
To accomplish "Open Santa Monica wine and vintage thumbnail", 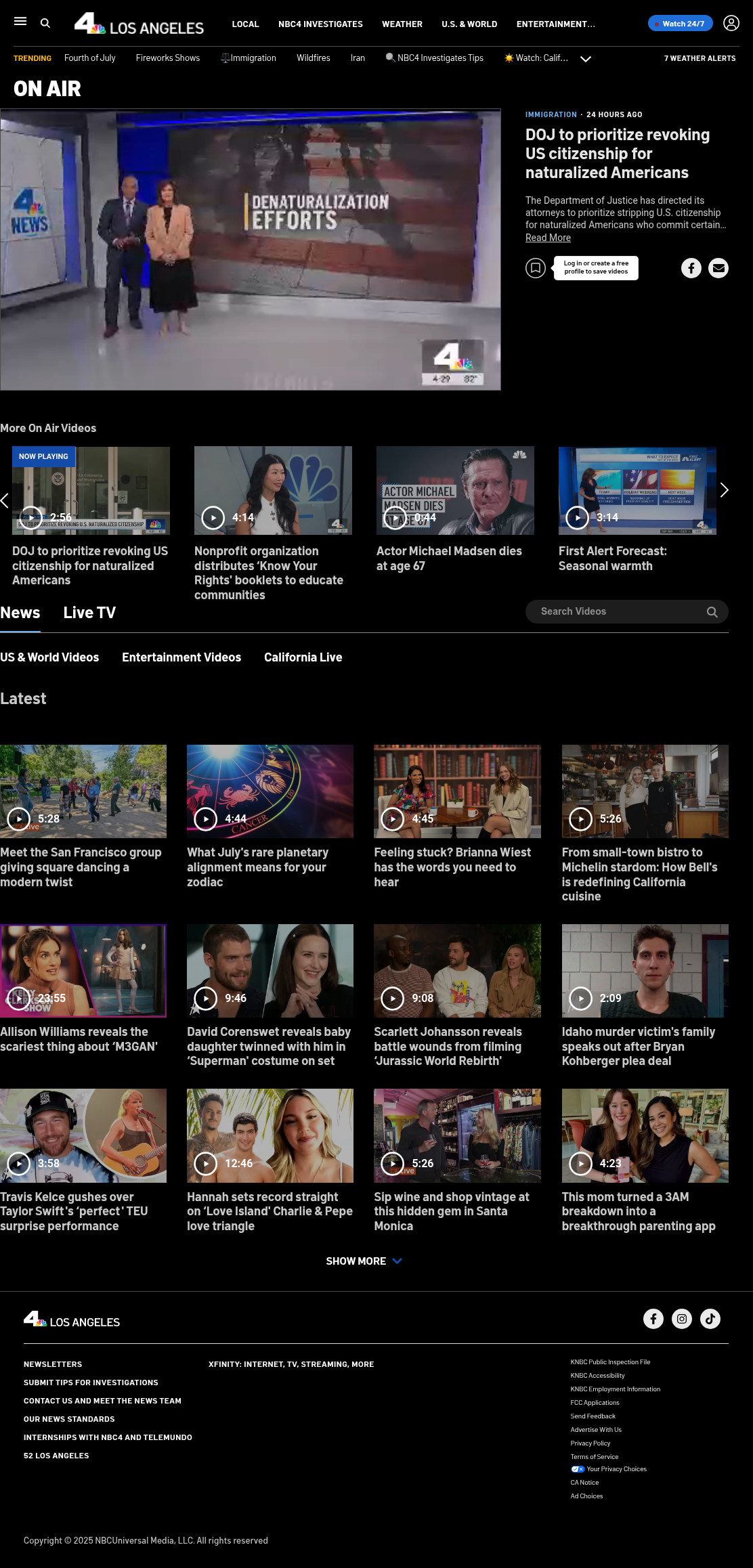I will click(x=457, y=1135).
